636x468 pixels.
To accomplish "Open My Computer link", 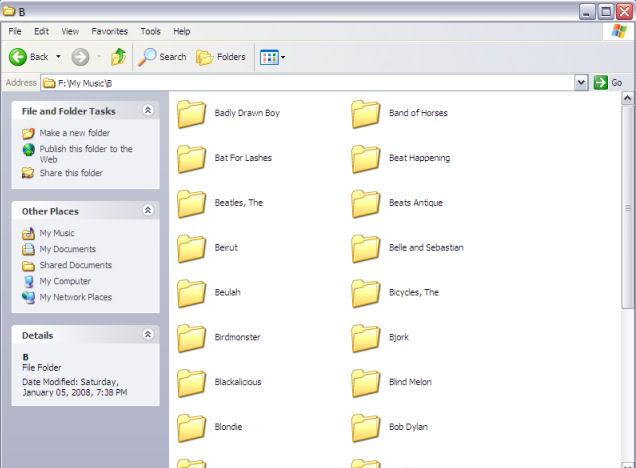I will [65, 281].
